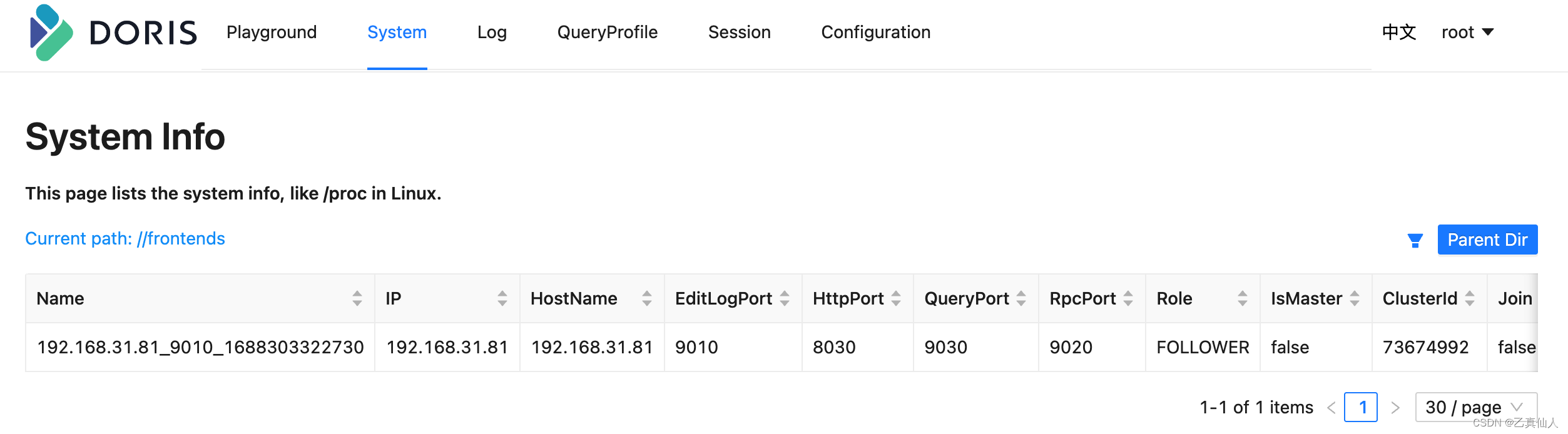This screenshot has width=1568, height=434.
Task: Open the QueryProfile tab
Action: coord(607,33)
